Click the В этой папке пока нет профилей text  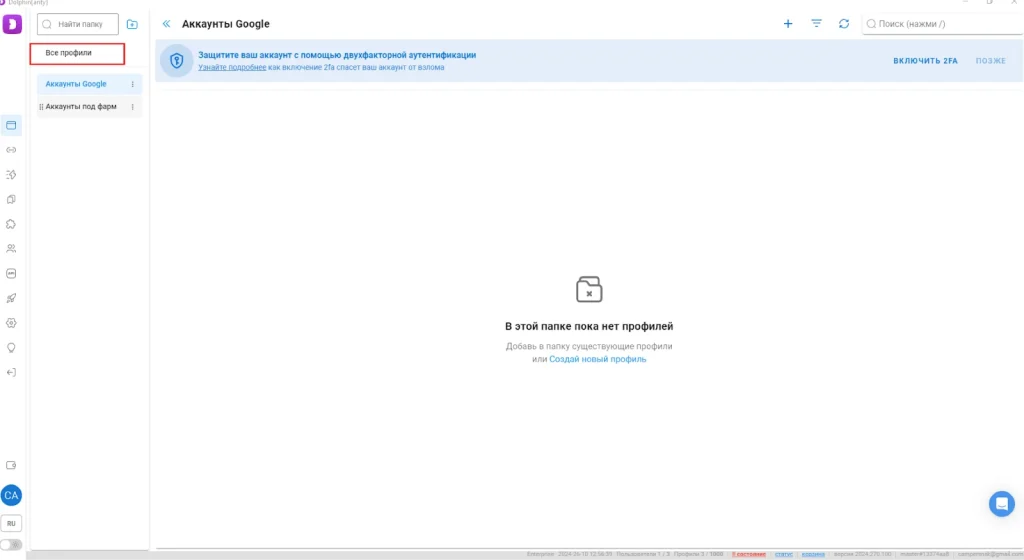[589, 326]
